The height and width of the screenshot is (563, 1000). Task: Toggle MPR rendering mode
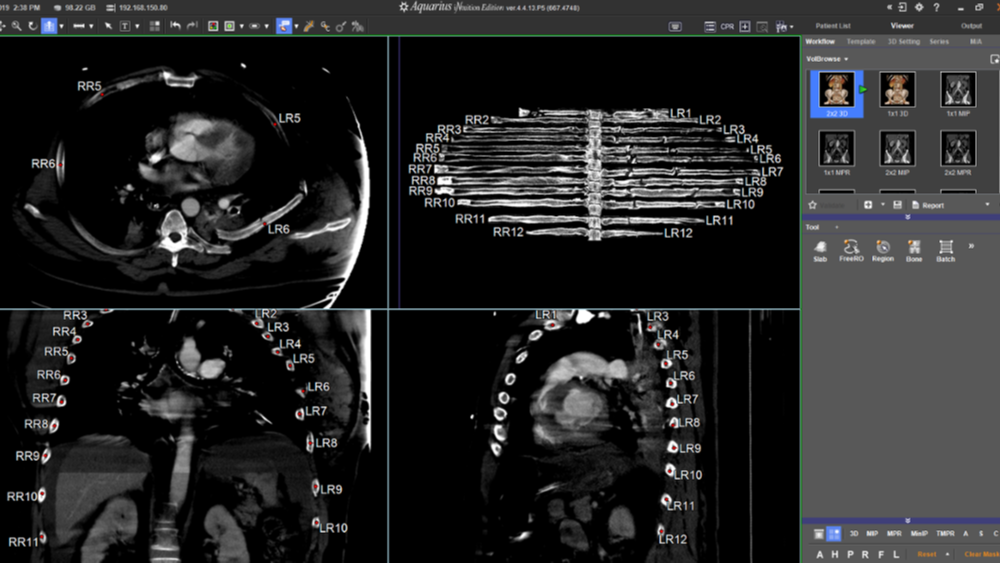click(894, 534)
